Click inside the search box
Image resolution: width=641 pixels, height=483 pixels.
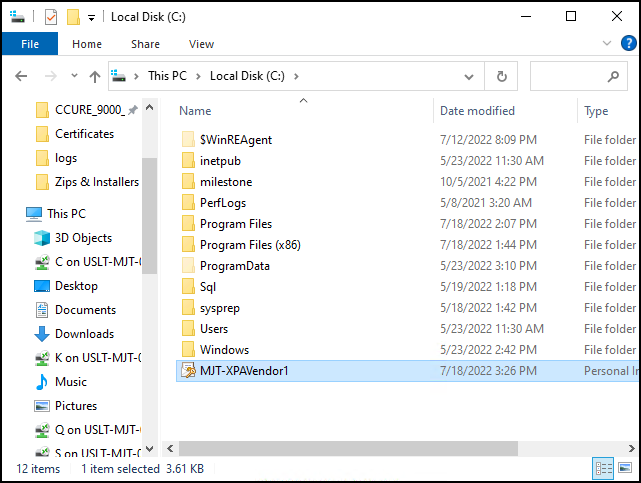(565, 76)
